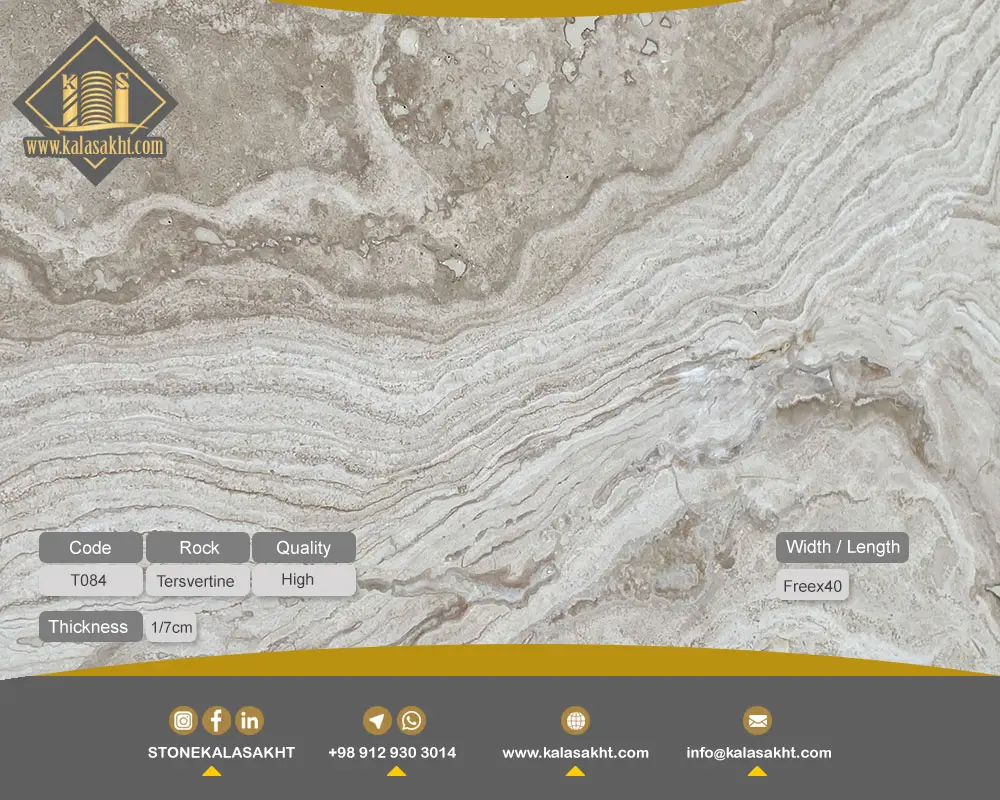This screenshot has height=800, width=1000.
Task: Click the Thickness label
Action: (89, 627)
